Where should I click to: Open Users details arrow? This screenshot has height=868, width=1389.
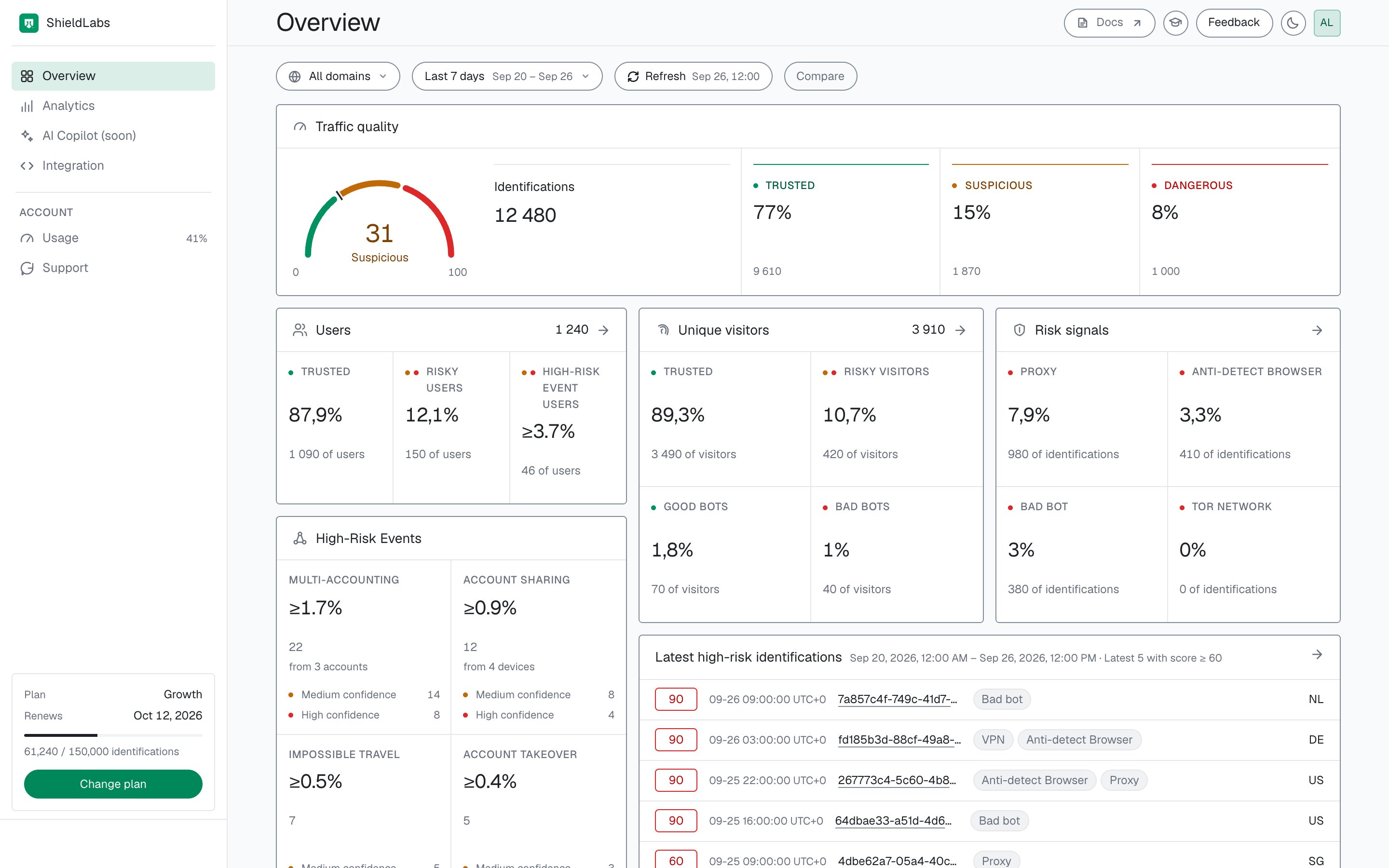[x=603, y=330]
